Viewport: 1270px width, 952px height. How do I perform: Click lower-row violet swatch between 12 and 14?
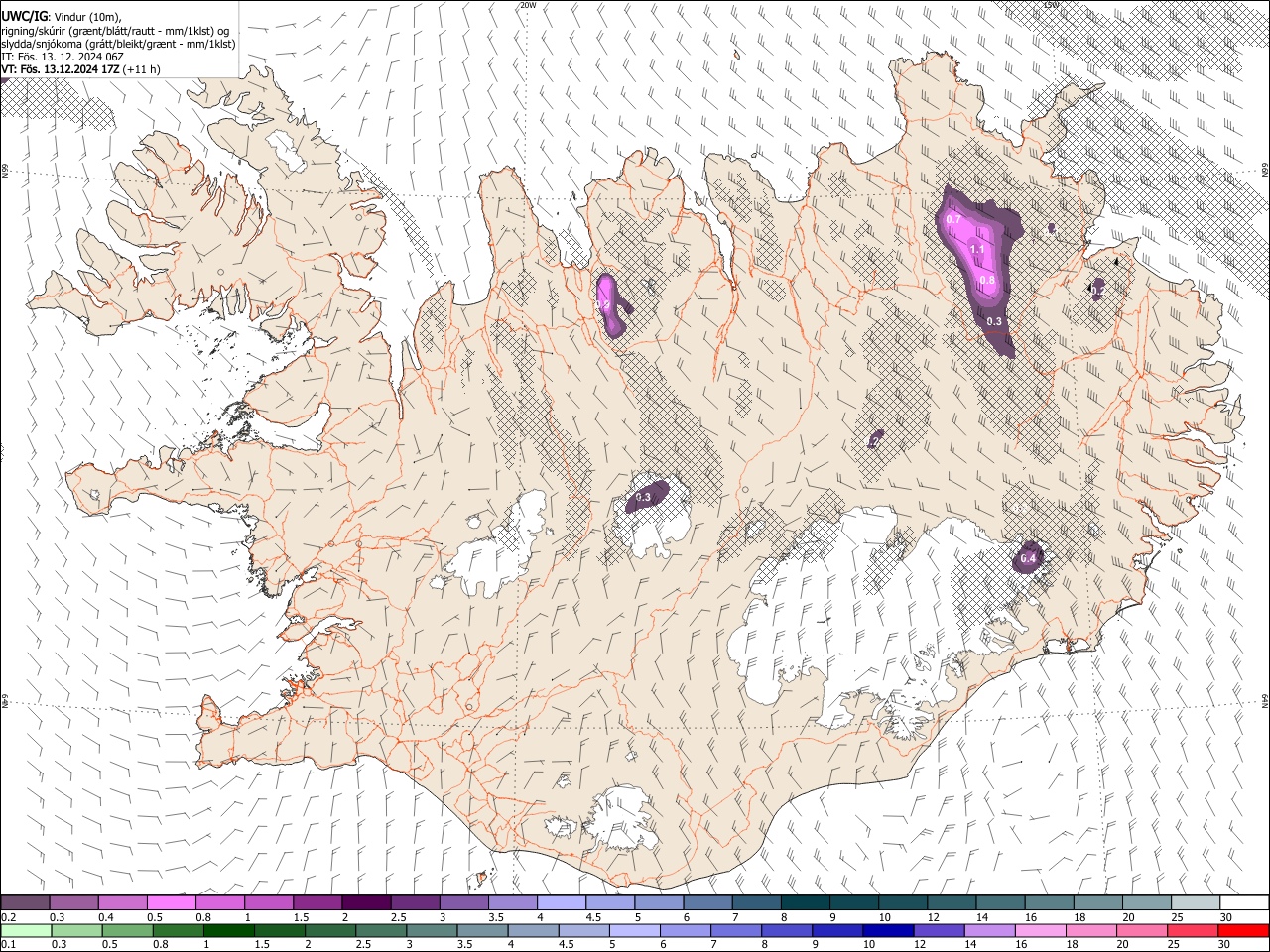click(x=939, y=930)
